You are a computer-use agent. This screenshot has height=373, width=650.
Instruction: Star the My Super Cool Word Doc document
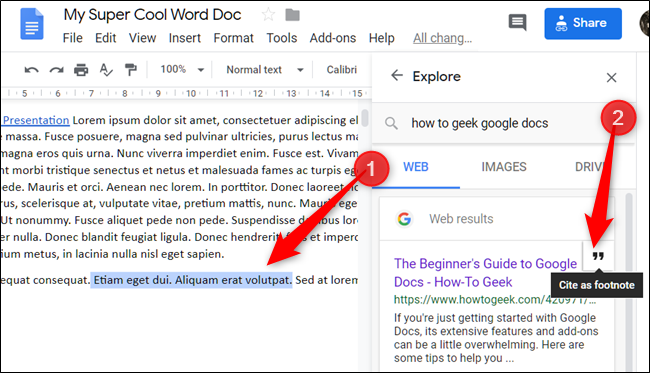click(x=268, y=15)
